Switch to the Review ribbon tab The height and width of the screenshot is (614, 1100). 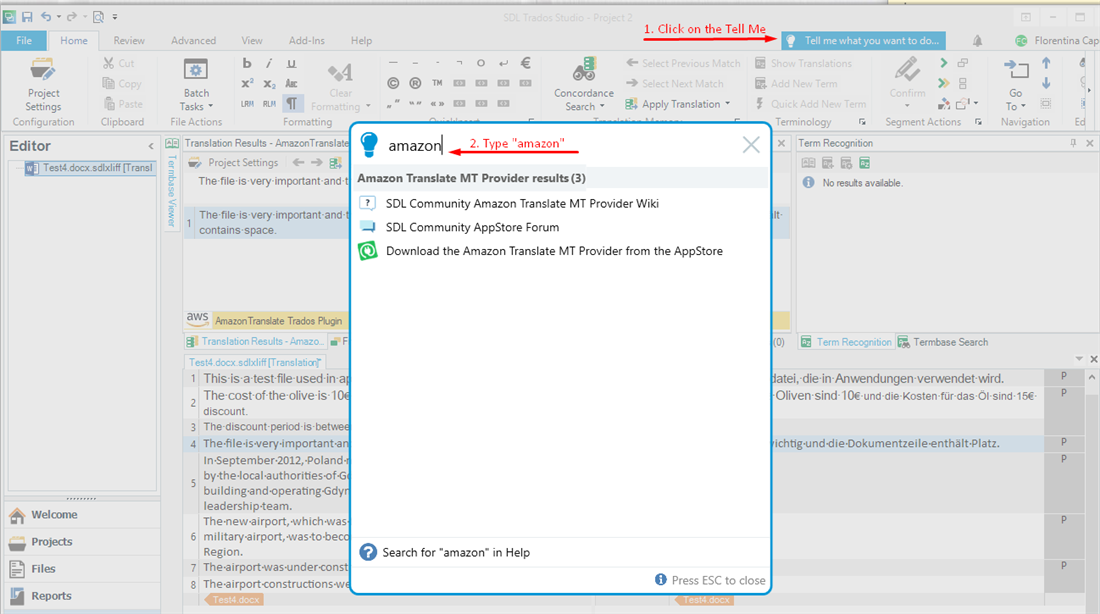(x=129, y=41)
